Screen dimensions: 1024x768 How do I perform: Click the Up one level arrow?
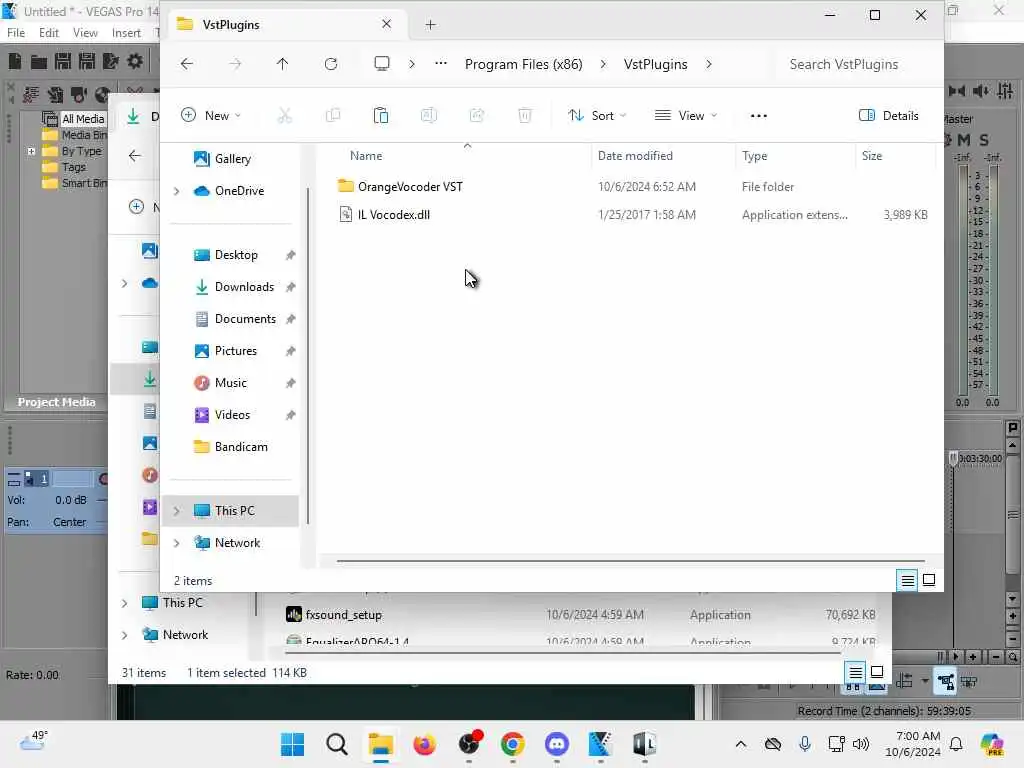click(x=282, y=64)
